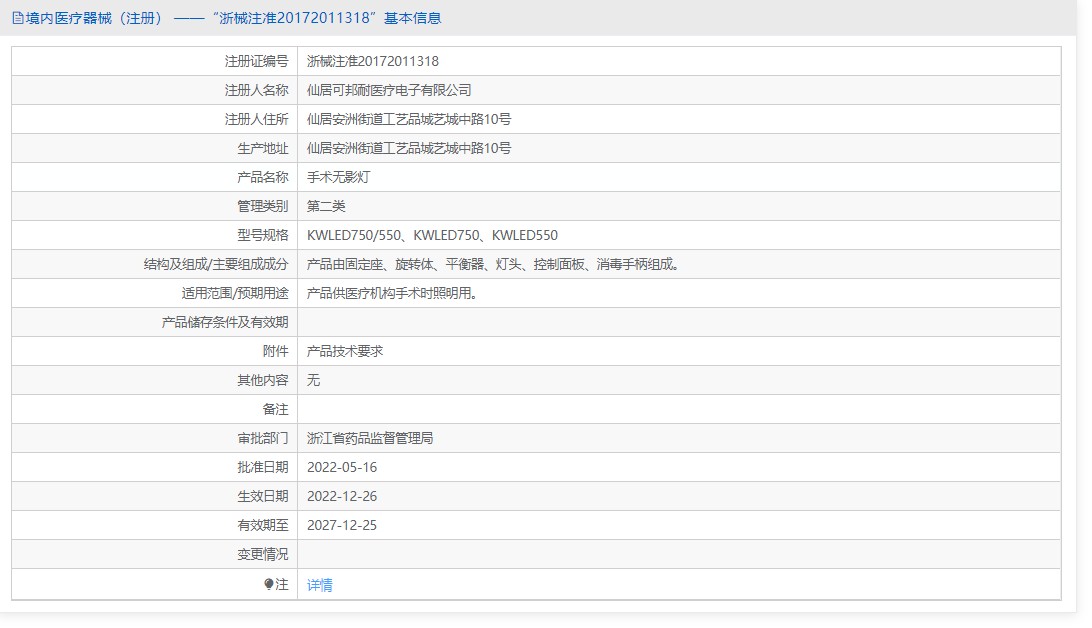Click approval department 浙江省药品监督管理局
The width and height of the screenshot is (1092, 628).
(x=370, y=439)
